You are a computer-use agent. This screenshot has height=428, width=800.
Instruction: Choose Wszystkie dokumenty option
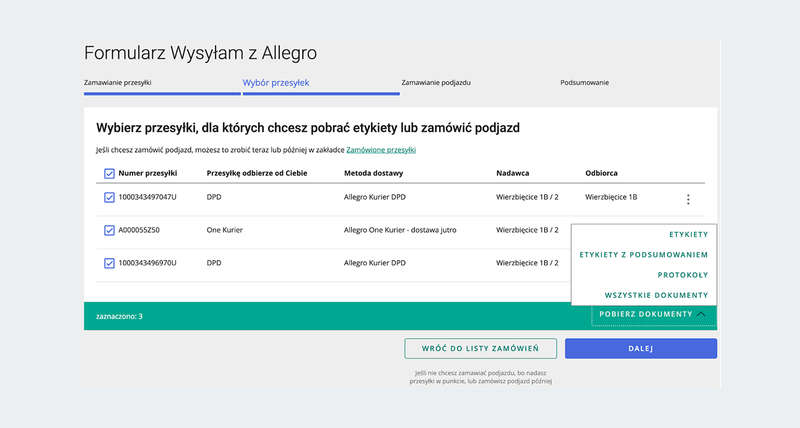(x=656, y=295)
